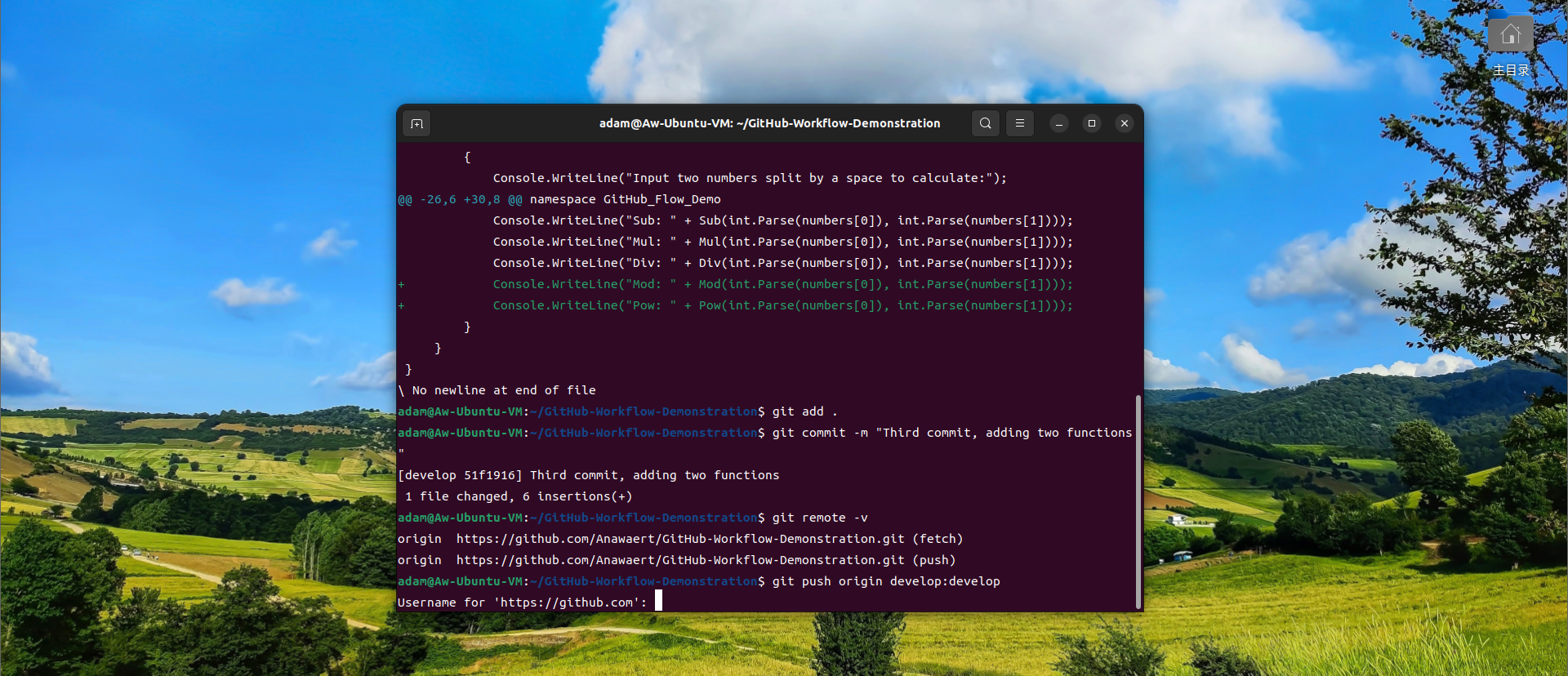Click the Username prompt input cursor

pos(658,602)
